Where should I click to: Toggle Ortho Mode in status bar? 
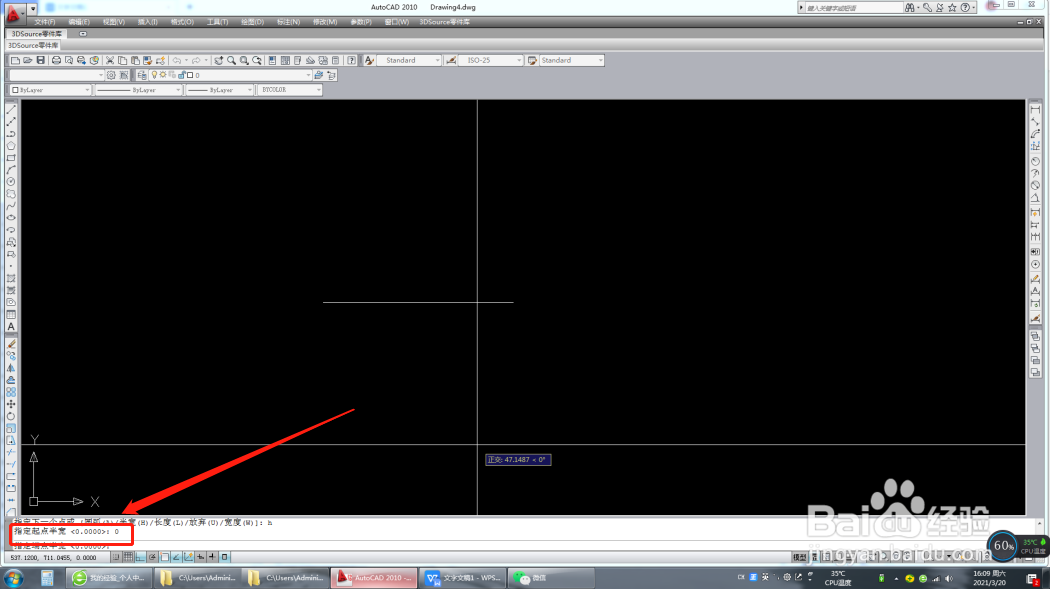pyautogui.click(x=140, y=556)
